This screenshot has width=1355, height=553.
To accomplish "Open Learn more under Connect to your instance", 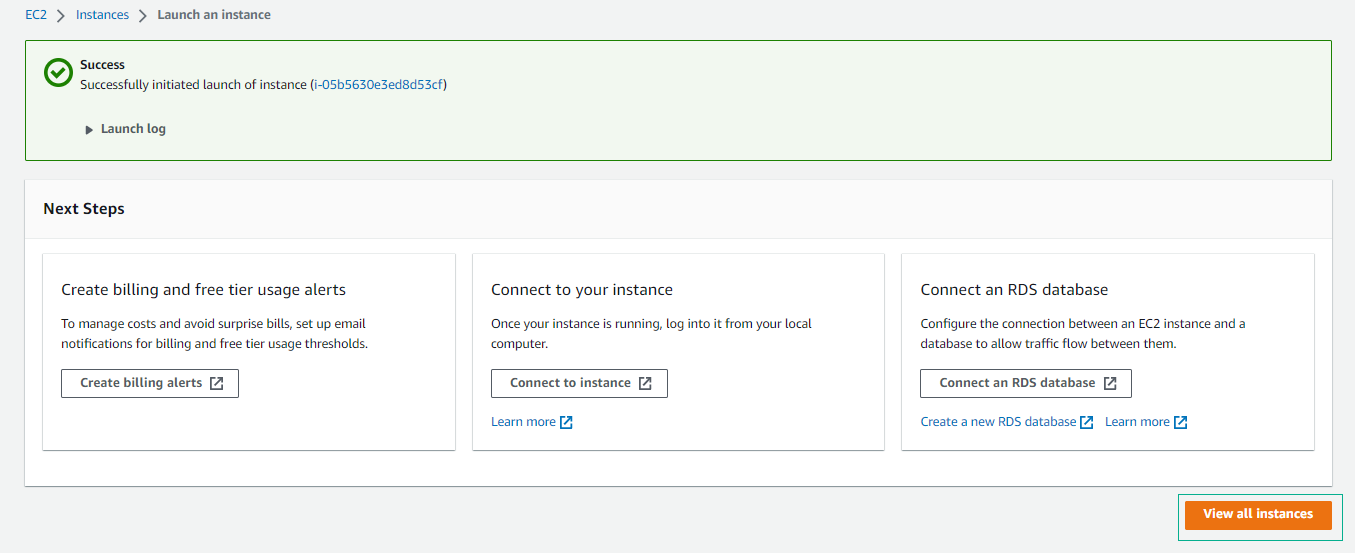I will (523, 422).
